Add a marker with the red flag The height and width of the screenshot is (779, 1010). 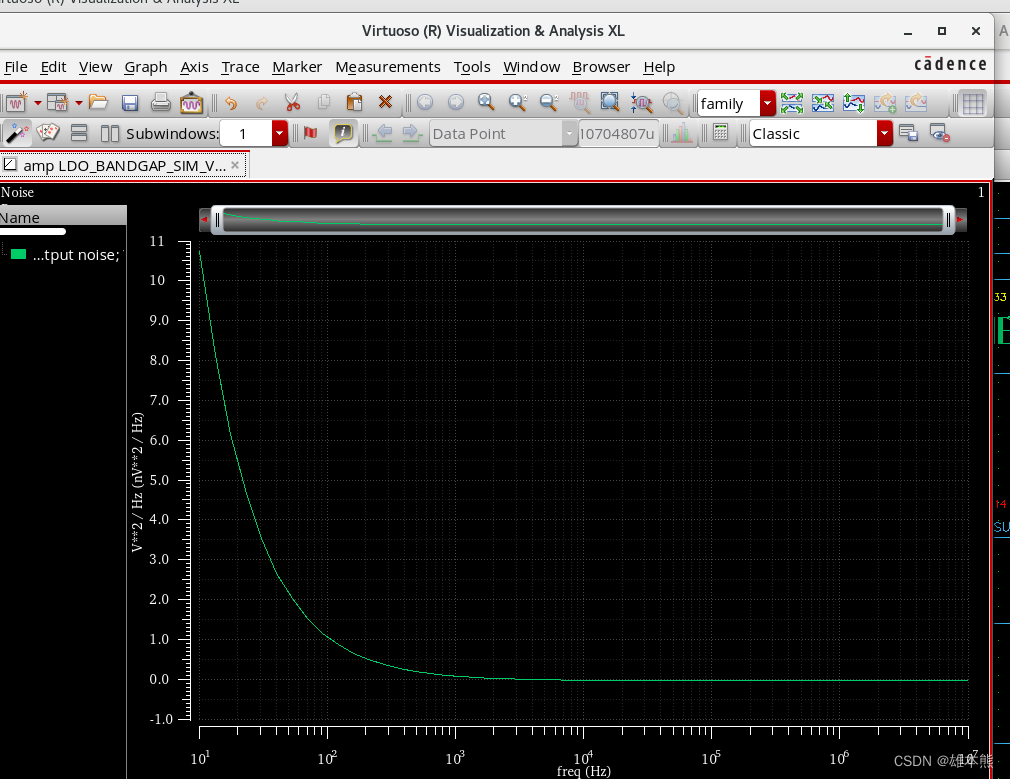(x=310, y=133)
